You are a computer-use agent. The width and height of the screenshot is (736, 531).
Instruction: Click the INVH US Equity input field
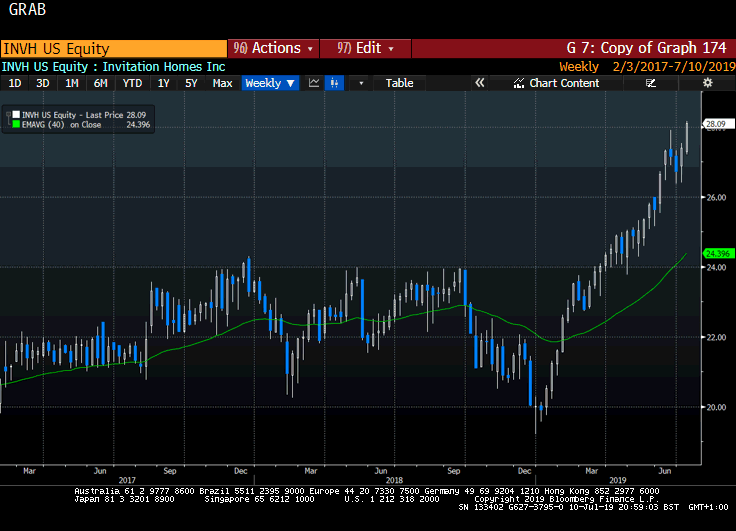pos(113,48)
